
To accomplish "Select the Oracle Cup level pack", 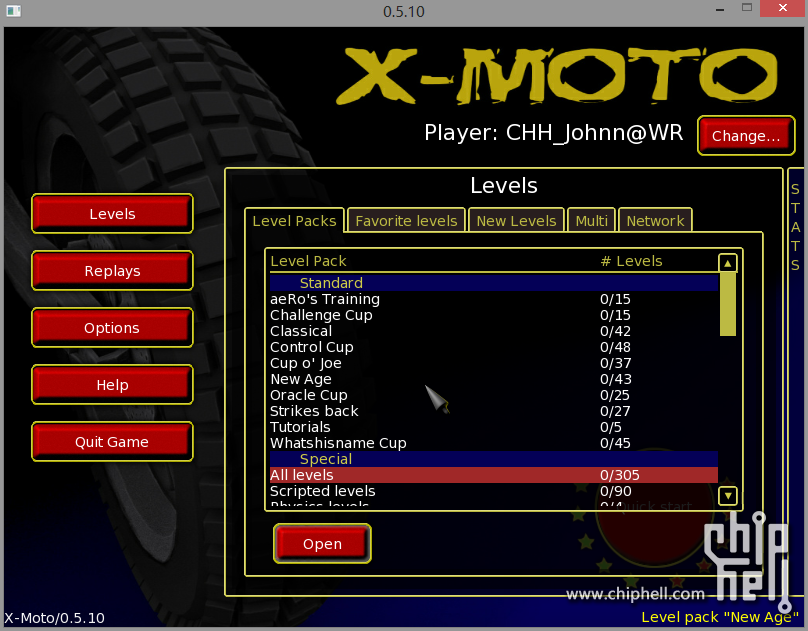I will pos(494,395).
